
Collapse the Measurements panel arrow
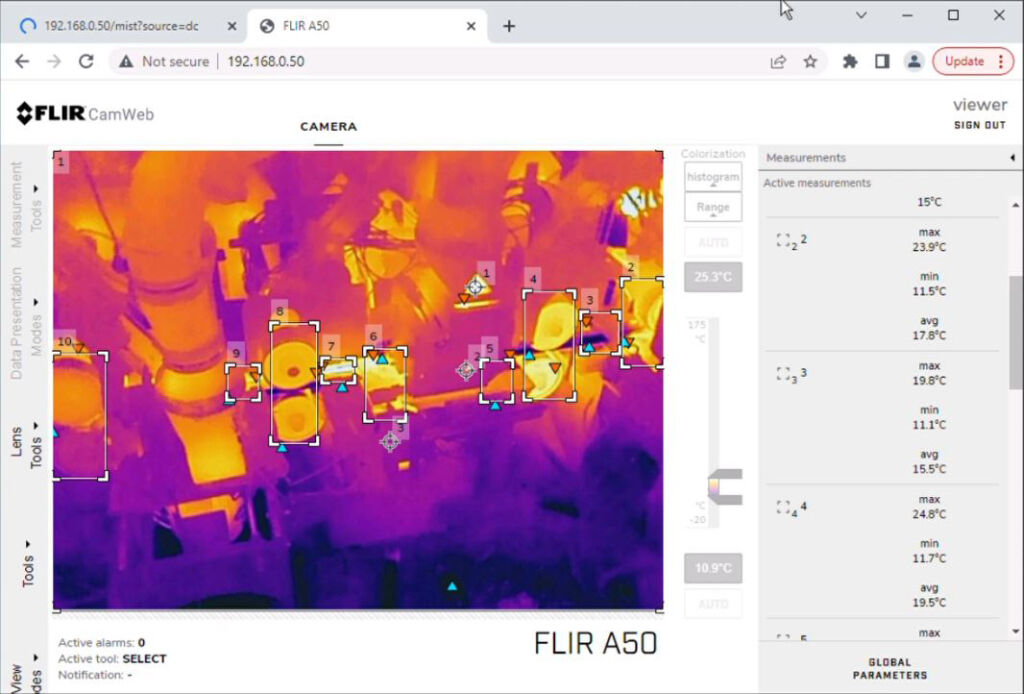(1012, 158)
